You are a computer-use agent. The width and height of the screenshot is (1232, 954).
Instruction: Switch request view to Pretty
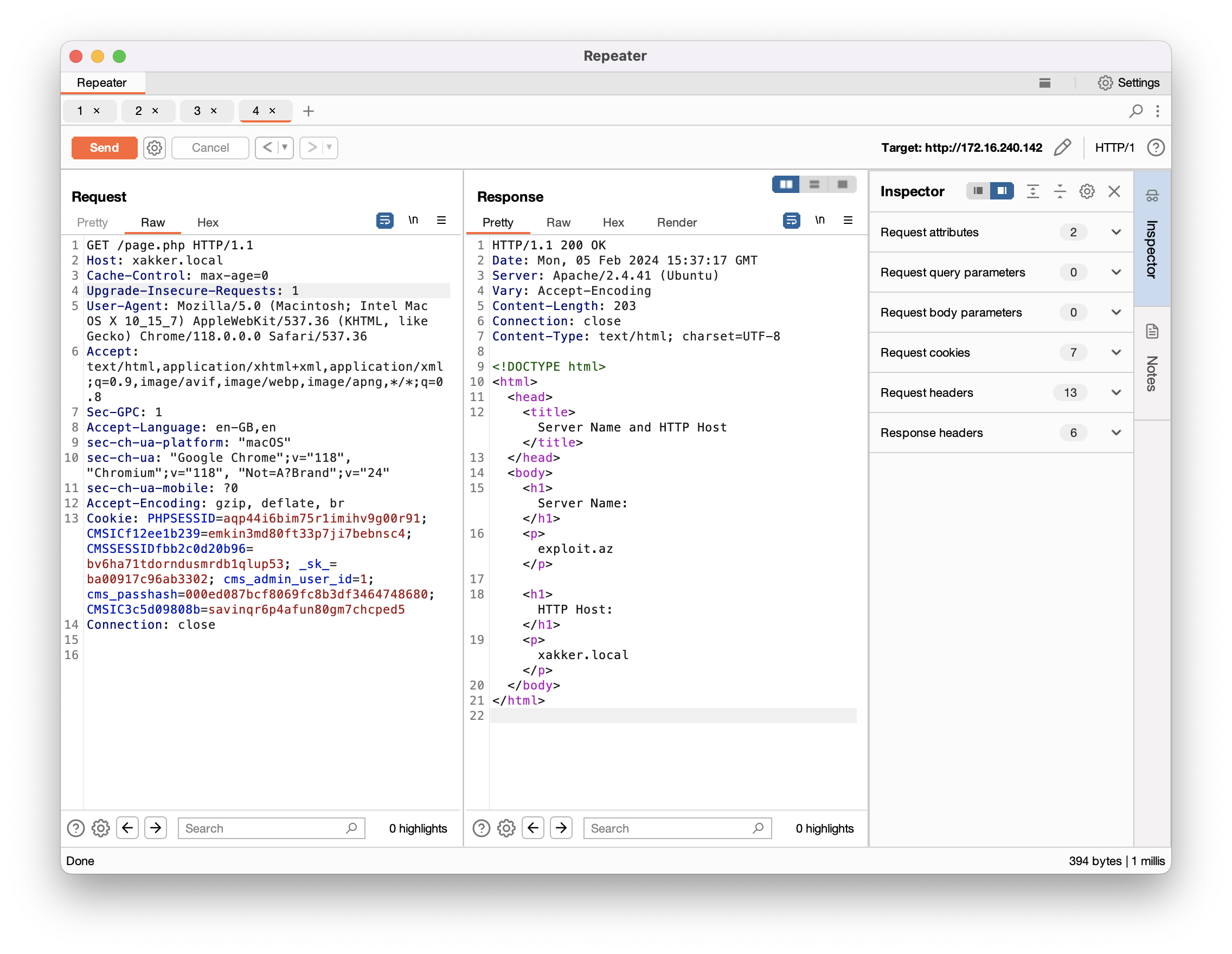[93, 222]
